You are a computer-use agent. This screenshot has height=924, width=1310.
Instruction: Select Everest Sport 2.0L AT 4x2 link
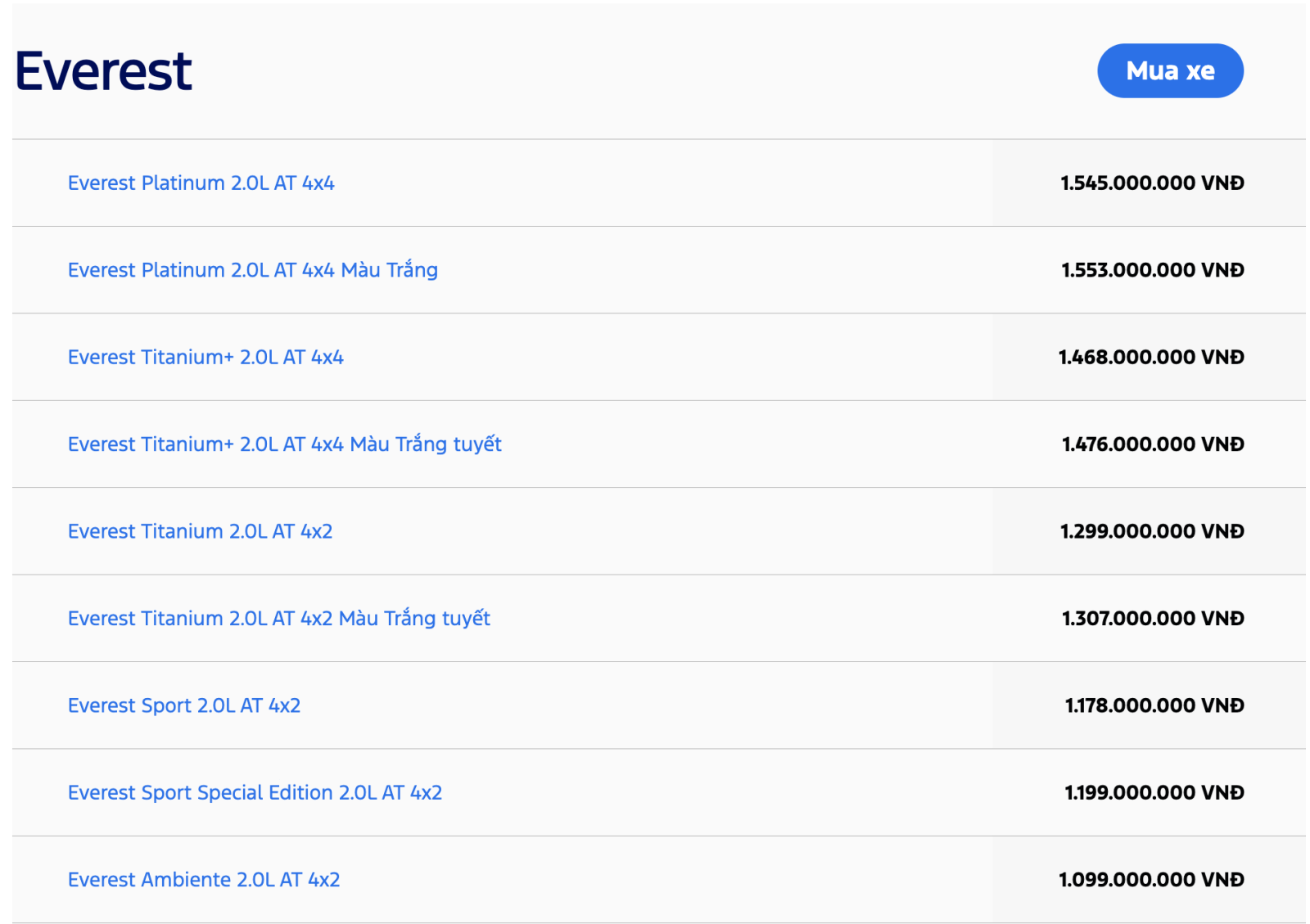[184, 705]
